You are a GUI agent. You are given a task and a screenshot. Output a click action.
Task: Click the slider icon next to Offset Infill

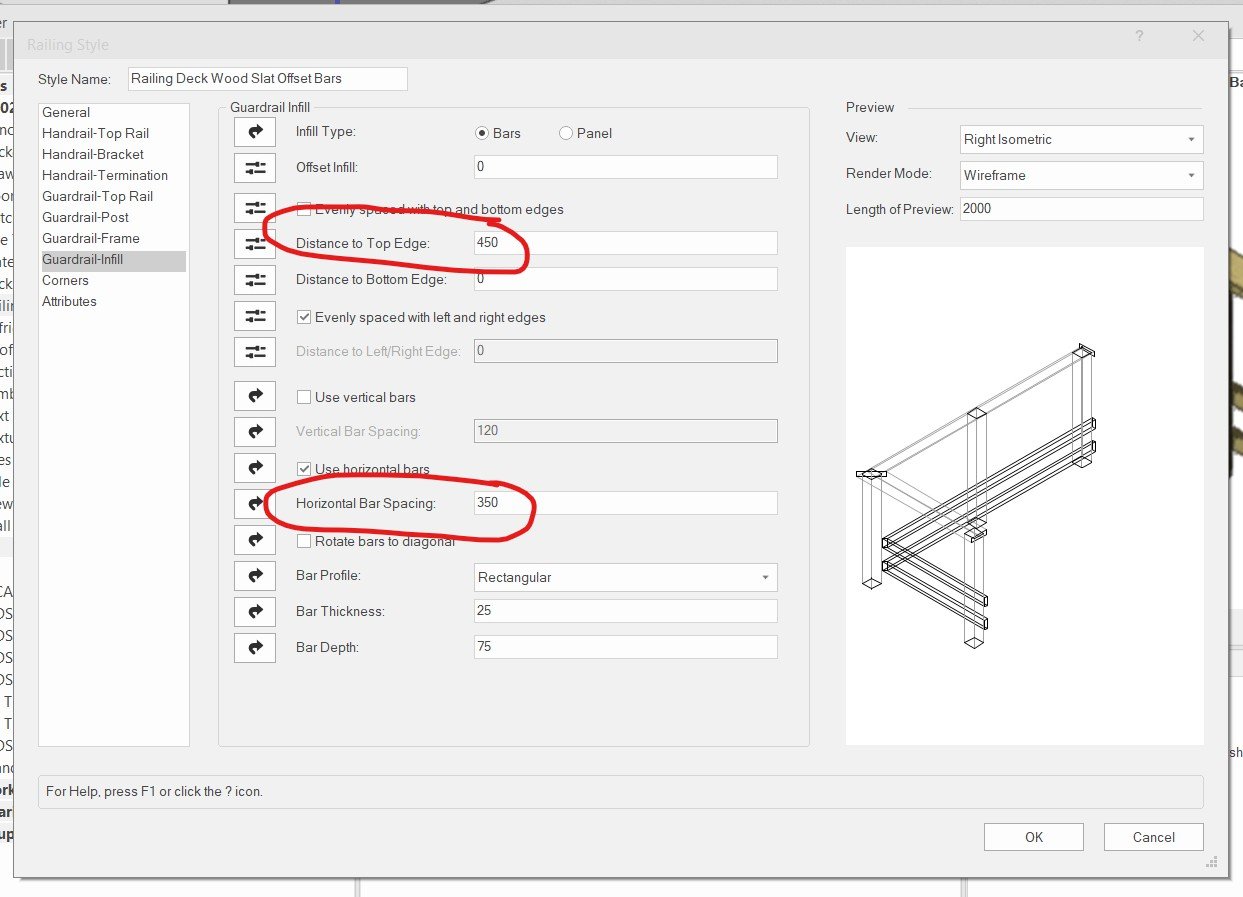[255, 167]
